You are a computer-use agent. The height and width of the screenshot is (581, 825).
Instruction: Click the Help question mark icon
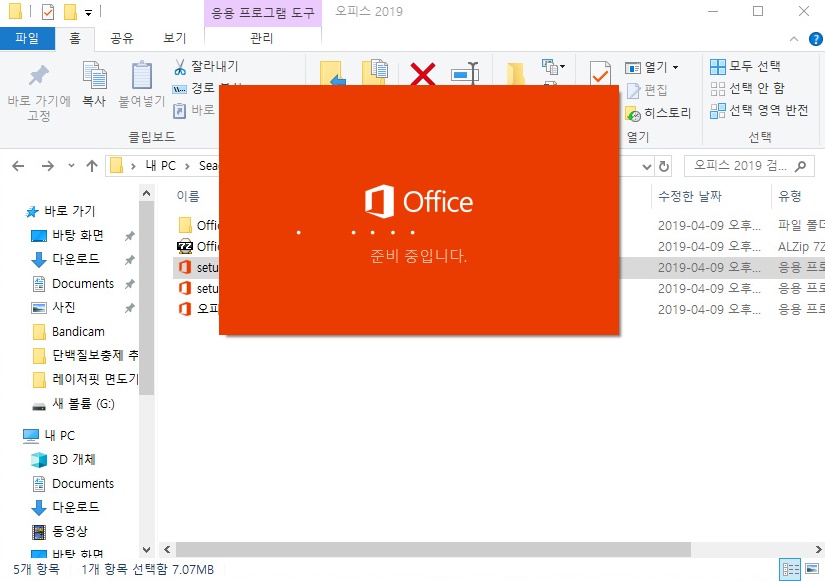pos(815,39)
